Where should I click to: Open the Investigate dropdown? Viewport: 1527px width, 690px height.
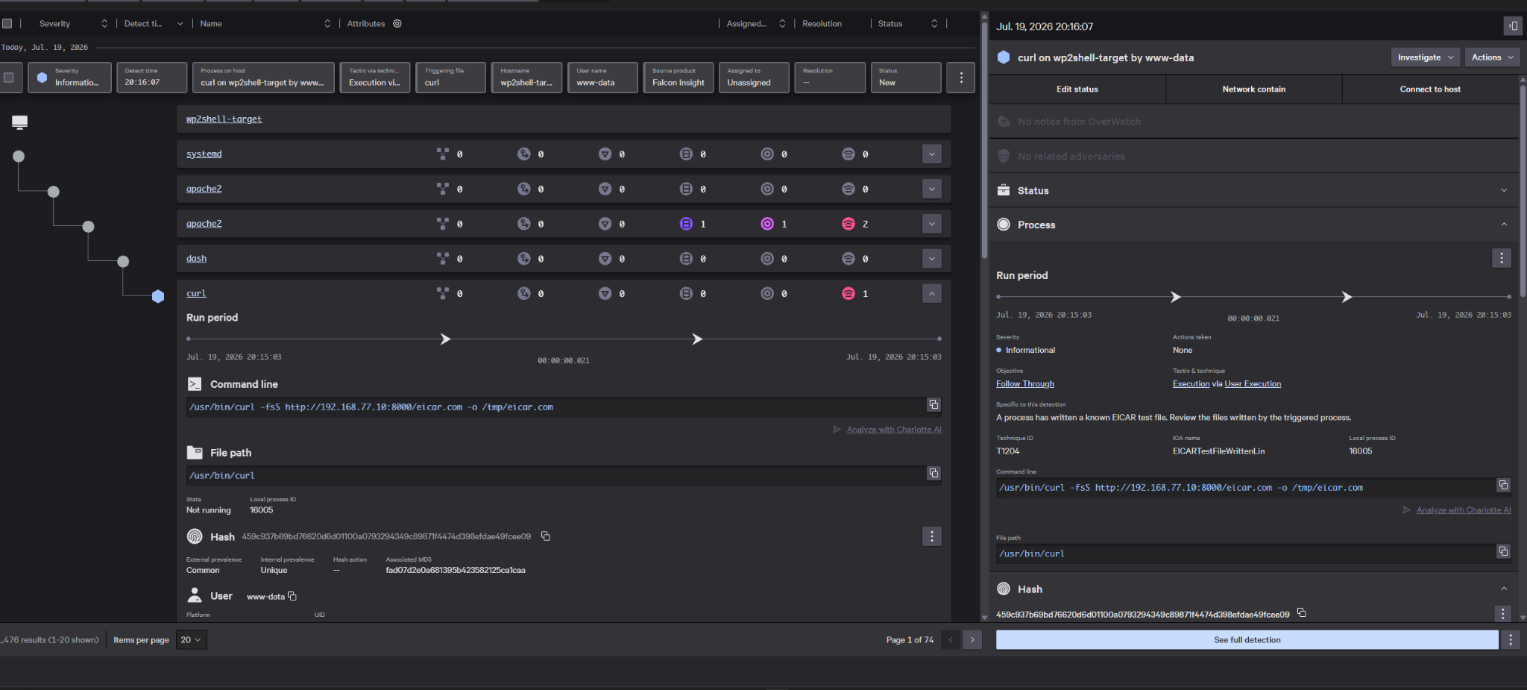[x=1425, y=57]
